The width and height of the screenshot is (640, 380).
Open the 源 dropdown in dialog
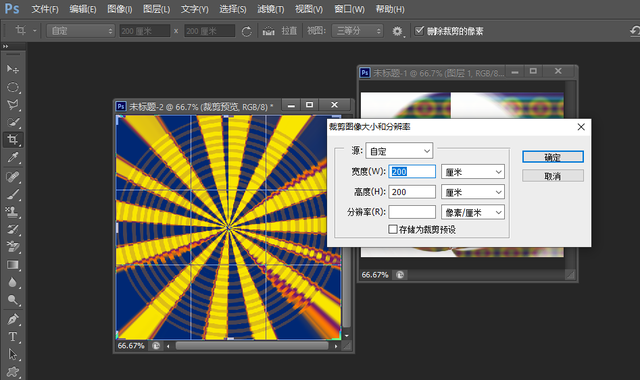(x=399, y=151)
